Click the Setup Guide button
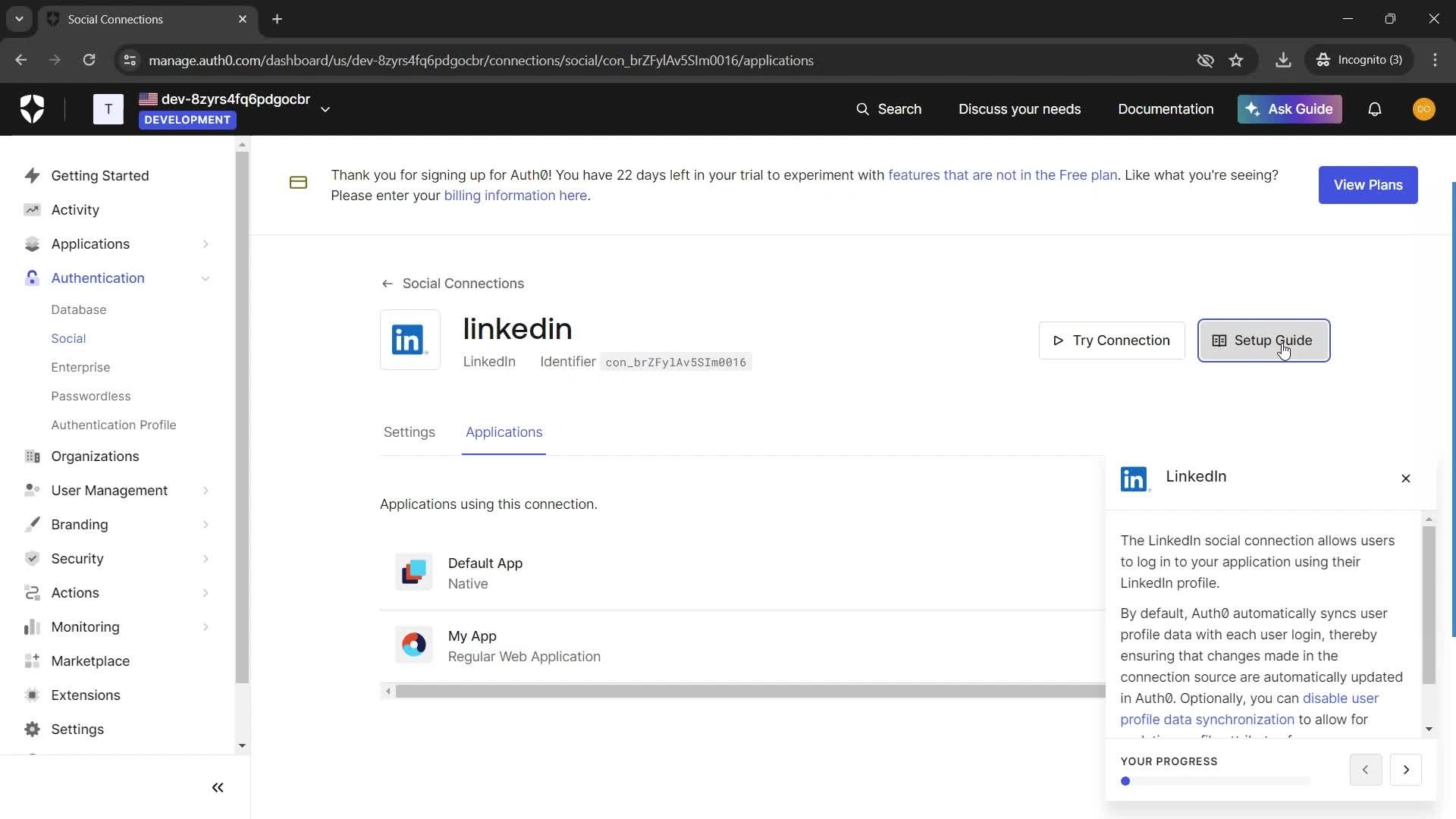 coord(1264,340)
